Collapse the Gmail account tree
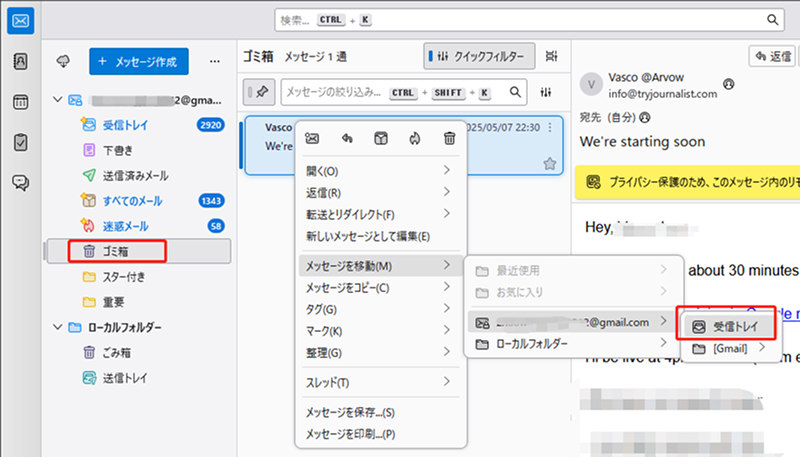800x457 pixels. tap(58, 99)
